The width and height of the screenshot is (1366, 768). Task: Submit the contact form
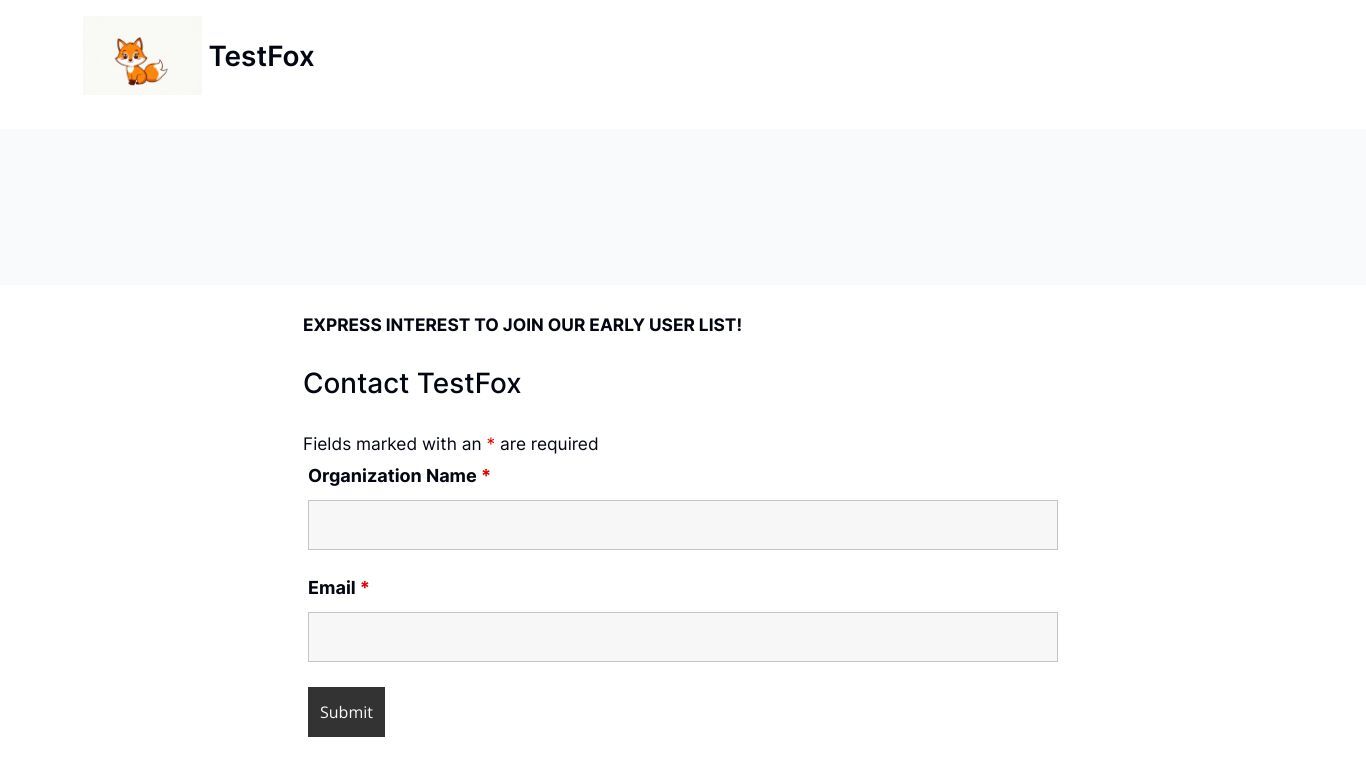point(346,712)
